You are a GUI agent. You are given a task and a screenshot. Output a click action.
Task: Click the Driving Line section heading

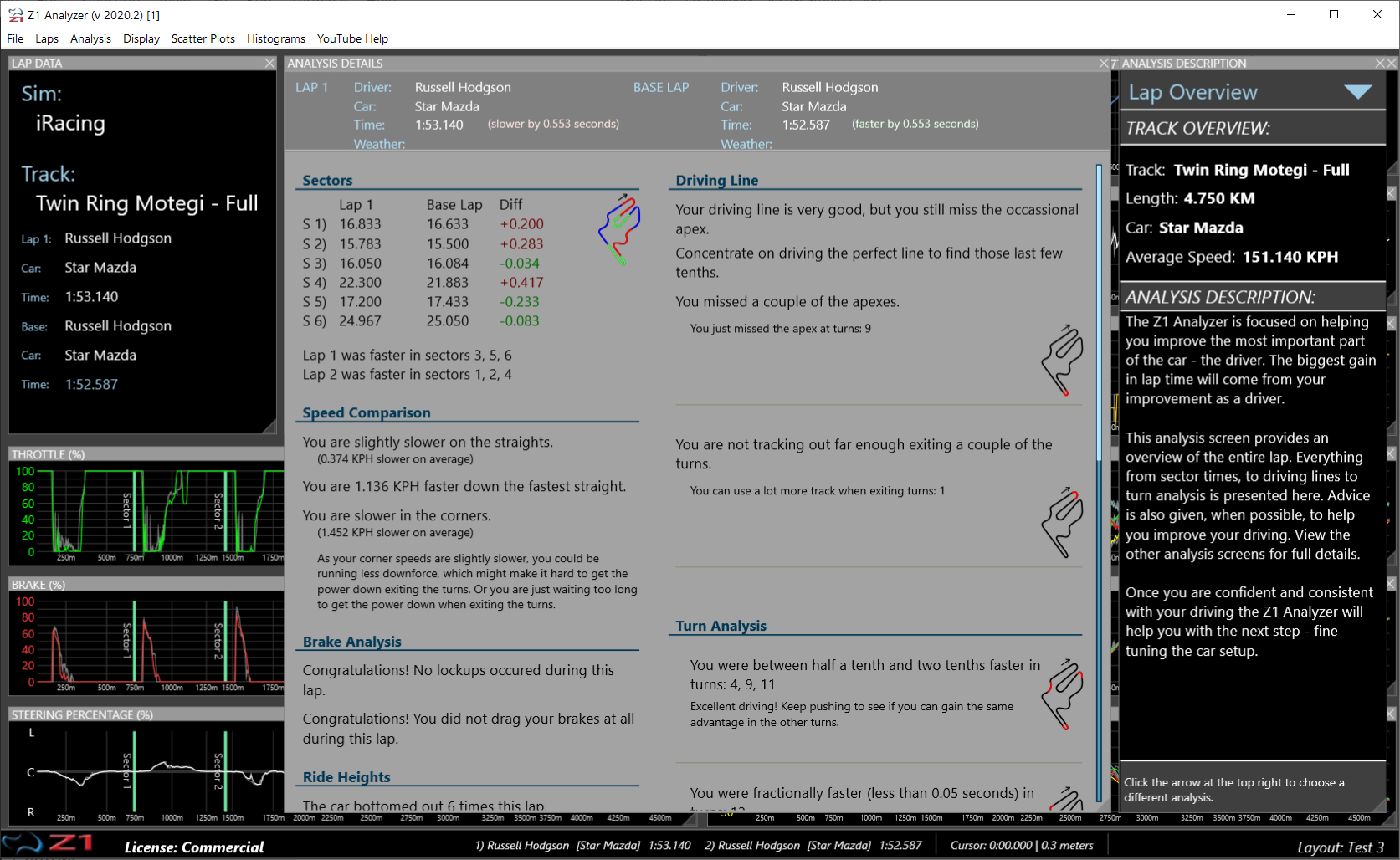(717, 180)
